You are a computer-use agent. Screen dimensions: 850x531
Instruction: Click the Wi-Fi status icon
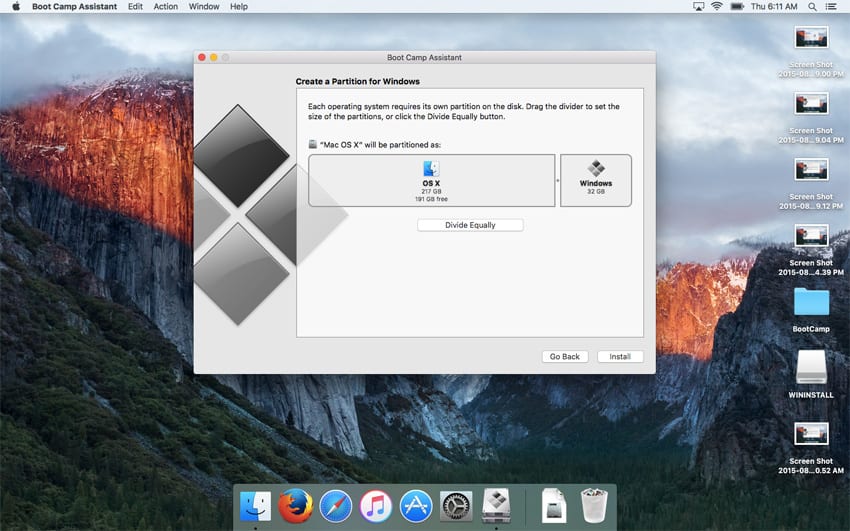[x=717, y=7]
